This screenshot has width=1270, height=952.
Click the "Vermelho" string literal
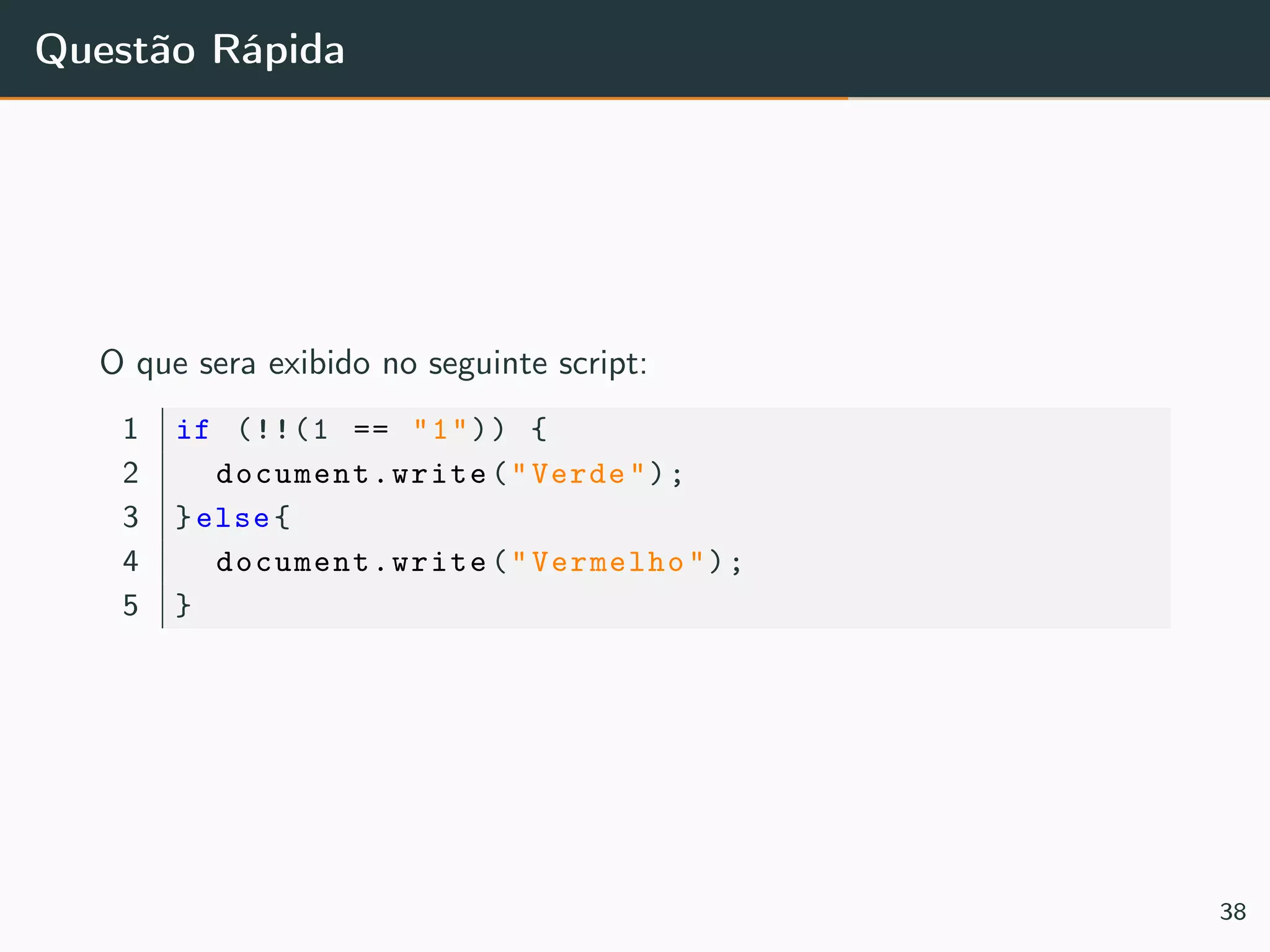click(608, 562)
